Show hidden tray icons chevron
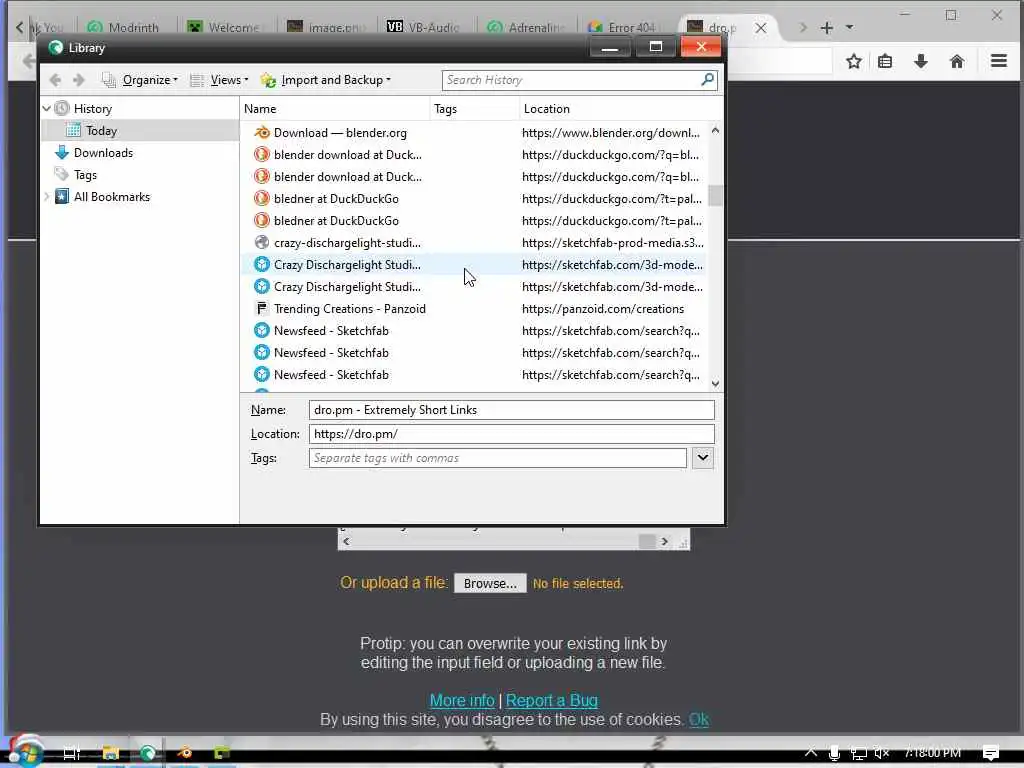Viewport: 1024px width, 768px height. (x=810, y=752)
